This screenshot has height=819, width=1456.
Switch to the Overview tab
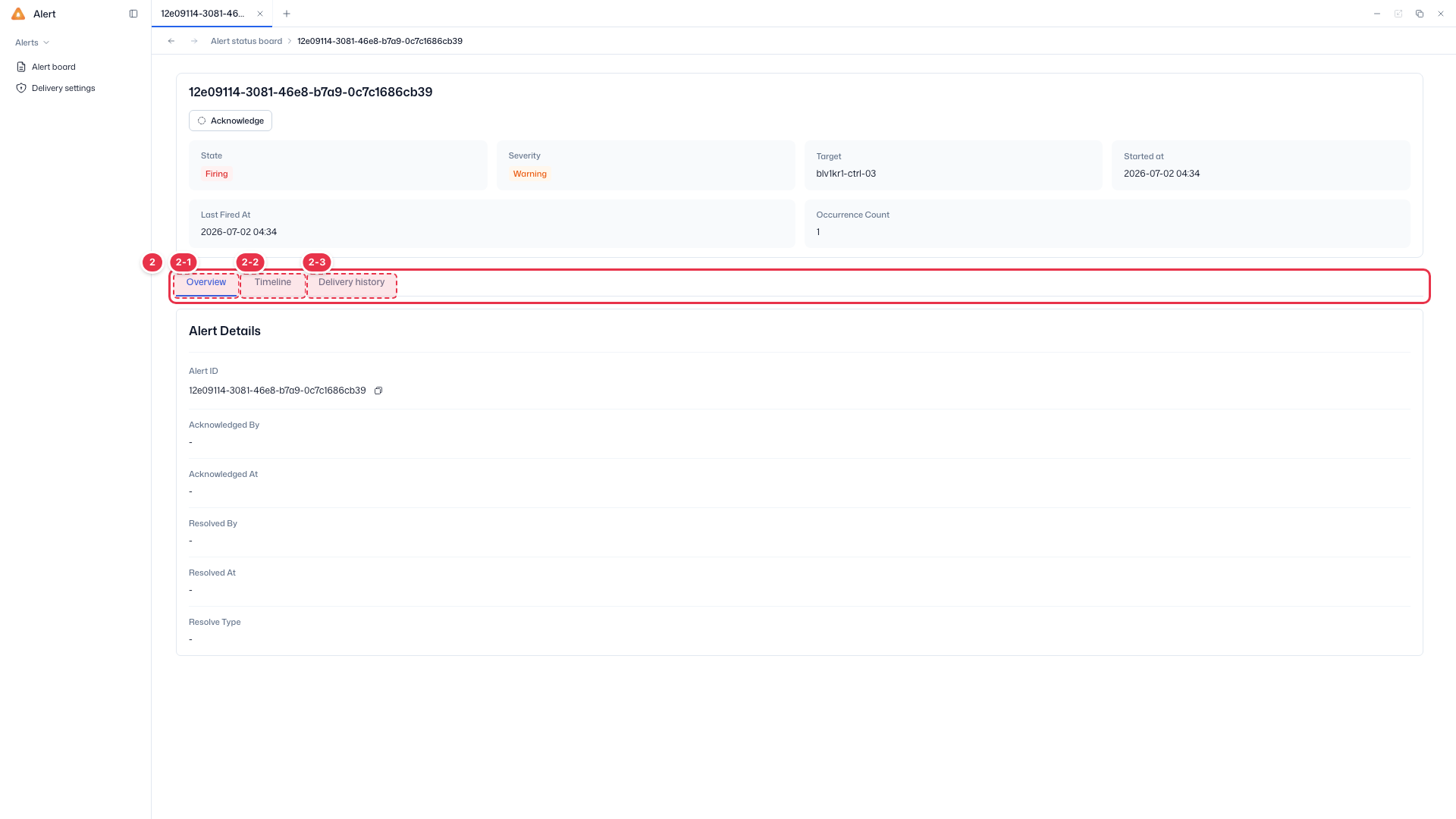pyautogui.click(x=206, y=282)
